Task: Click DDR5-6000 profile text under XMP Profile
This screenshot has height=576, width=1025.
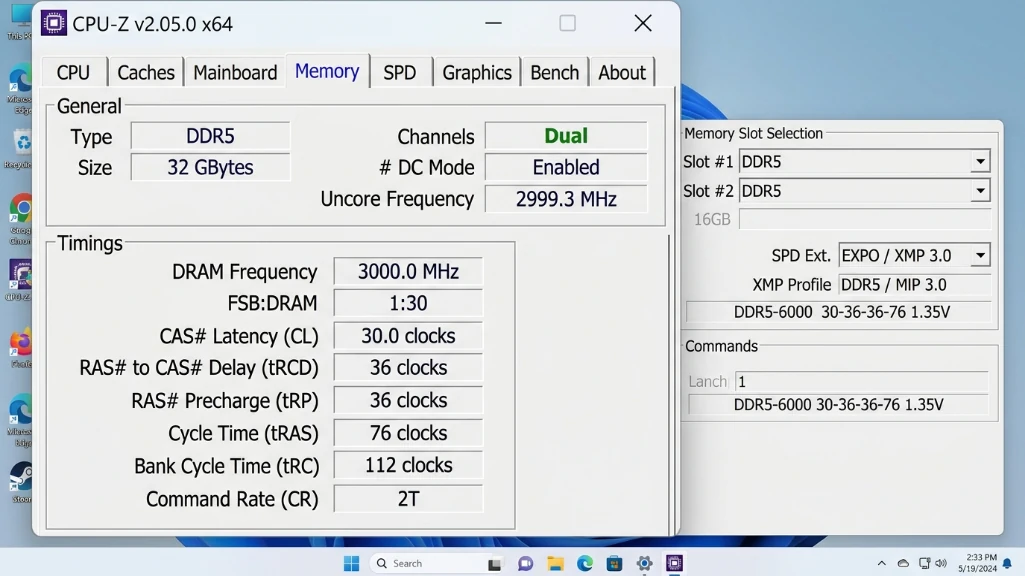Action: (x=841, y=312)
